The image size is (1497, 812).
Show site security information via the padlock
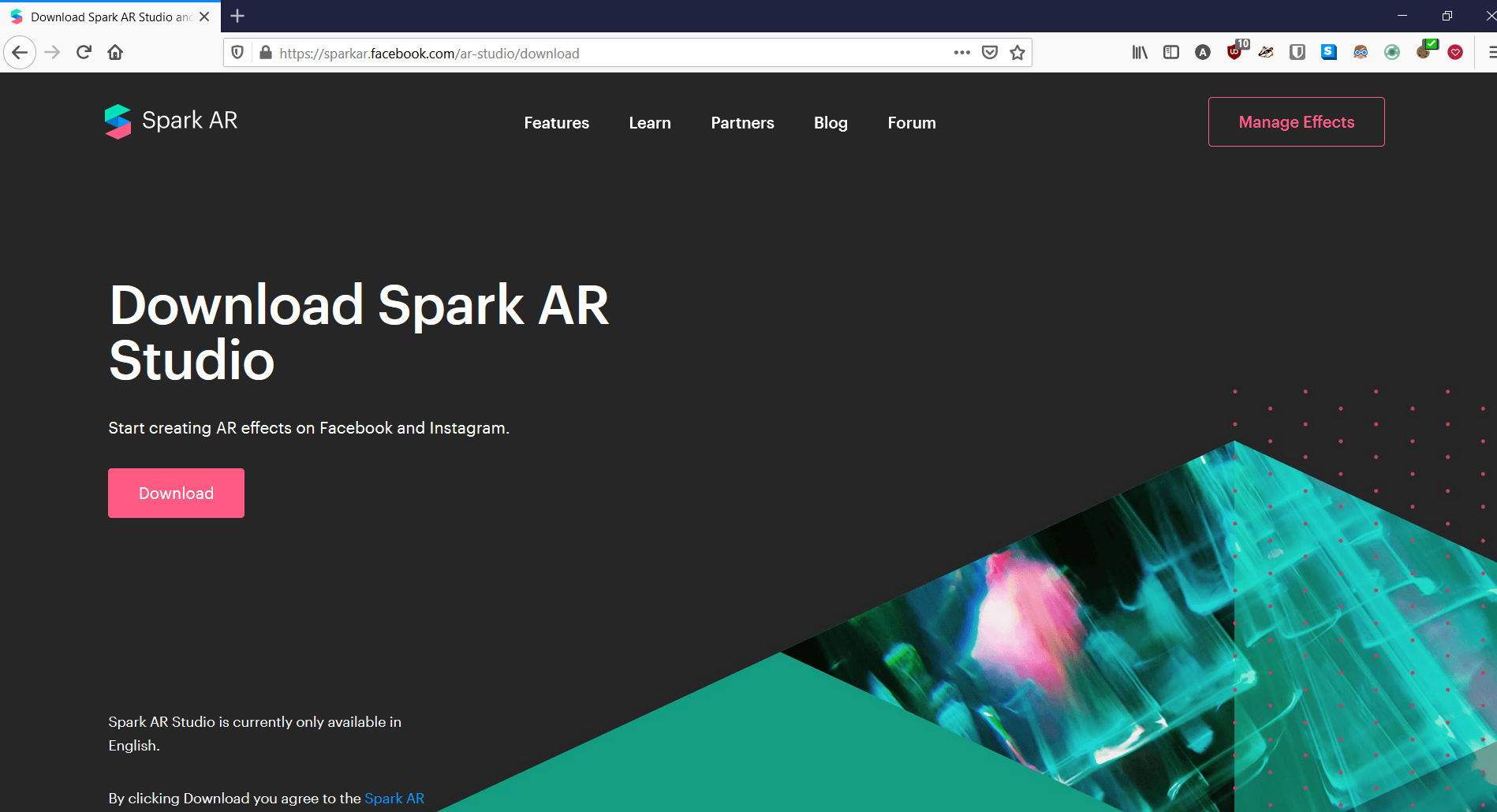(x=266, y=52)
